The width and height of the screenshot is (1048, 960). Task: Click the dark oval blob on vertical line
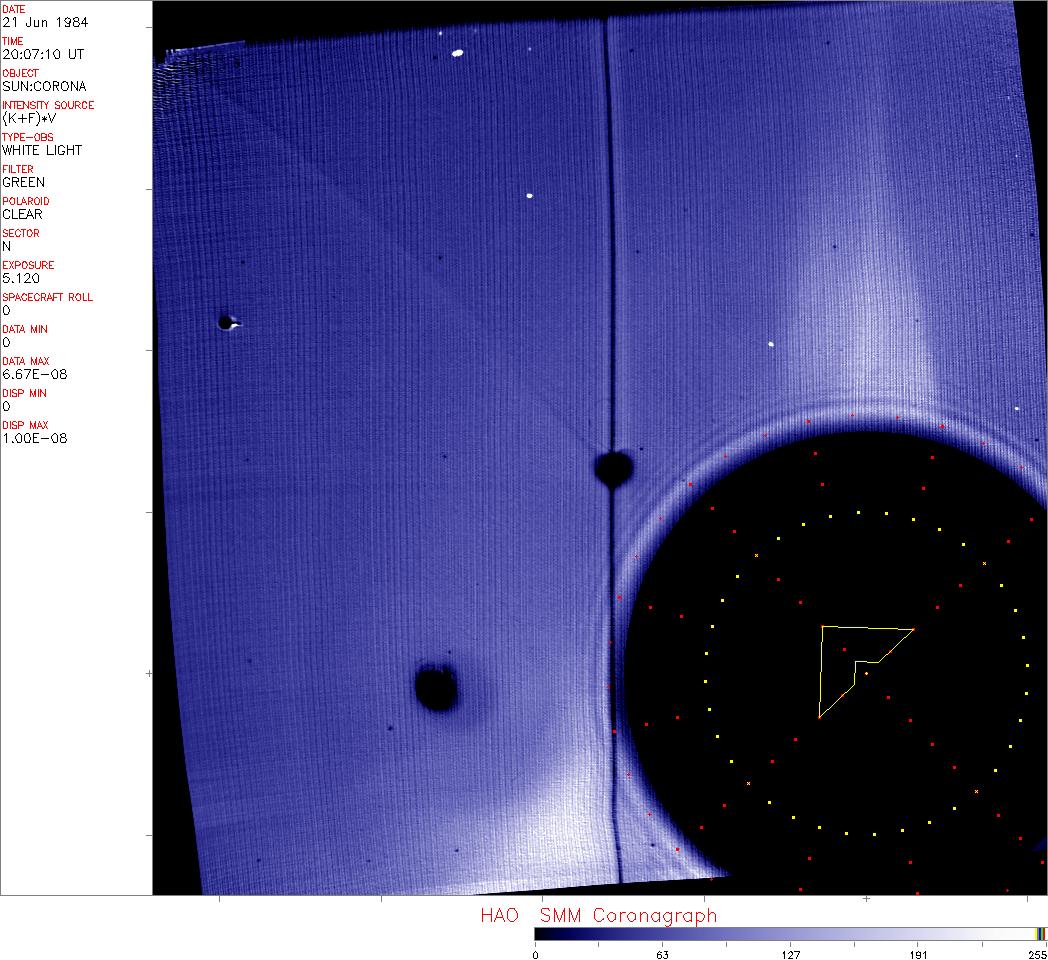point(613,467)
